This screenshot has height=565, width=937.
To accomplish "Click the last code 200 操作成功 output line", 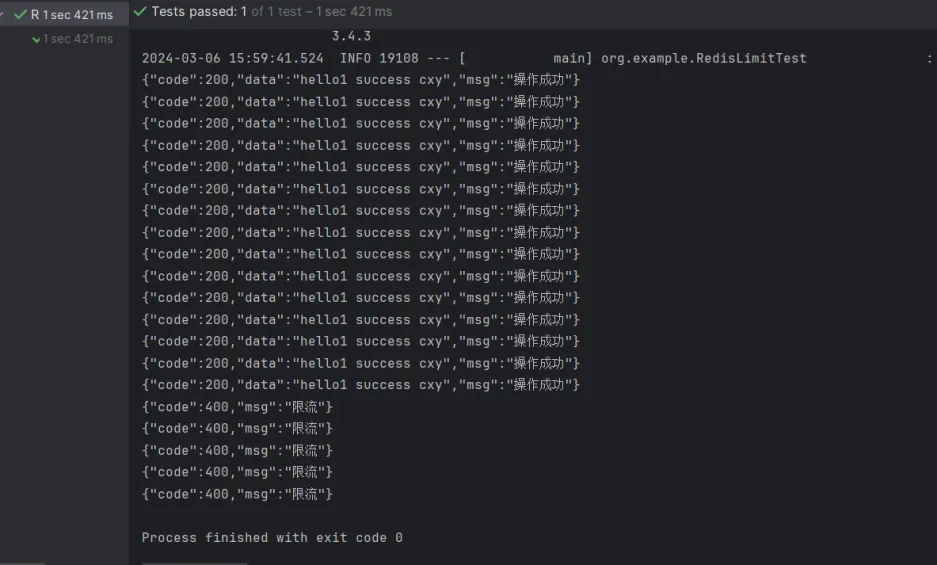I will (360, 385).
